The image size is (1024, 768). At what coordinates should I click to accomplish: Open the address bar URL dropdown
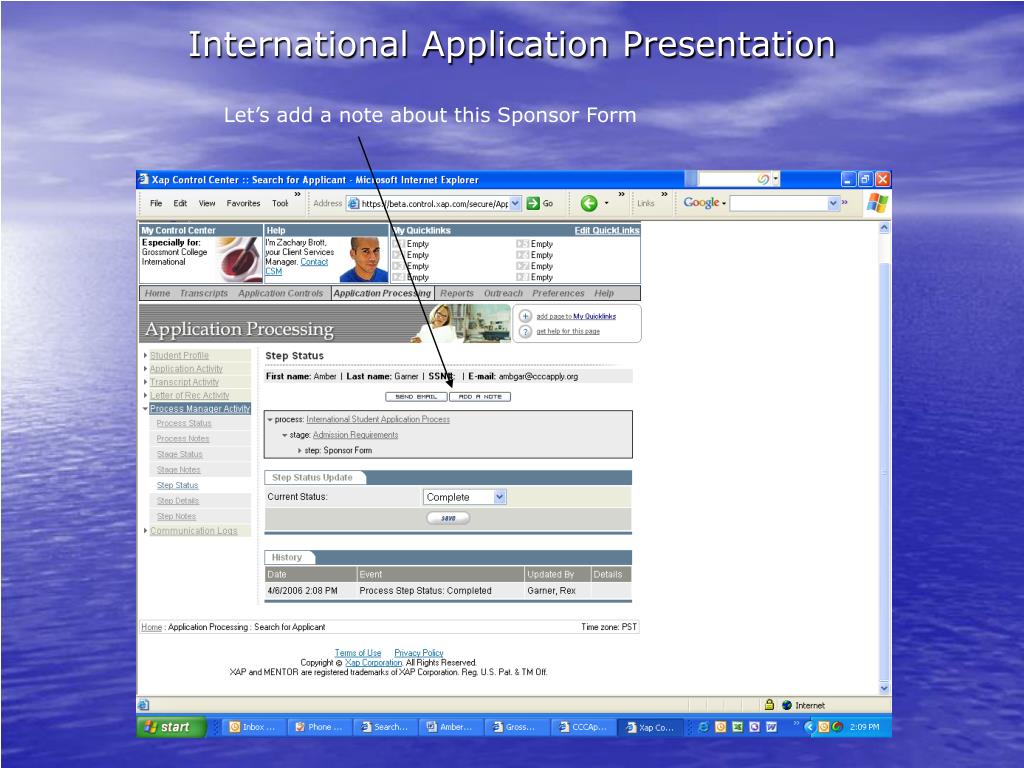click(x=515, y=203)
